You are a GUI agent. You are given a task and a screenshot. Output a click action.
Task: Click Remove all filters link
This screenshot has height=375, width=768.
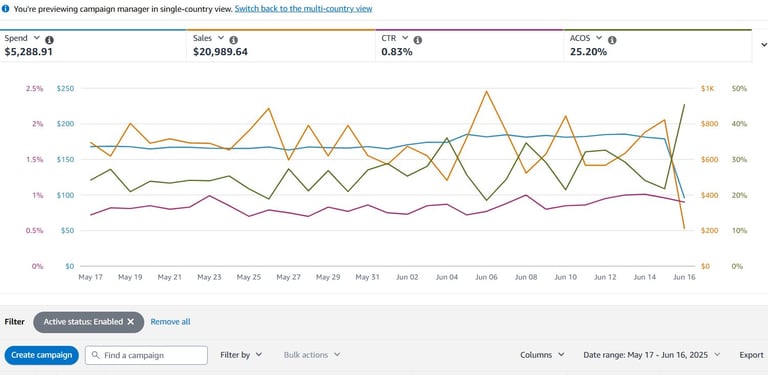(x=170, y=322)
